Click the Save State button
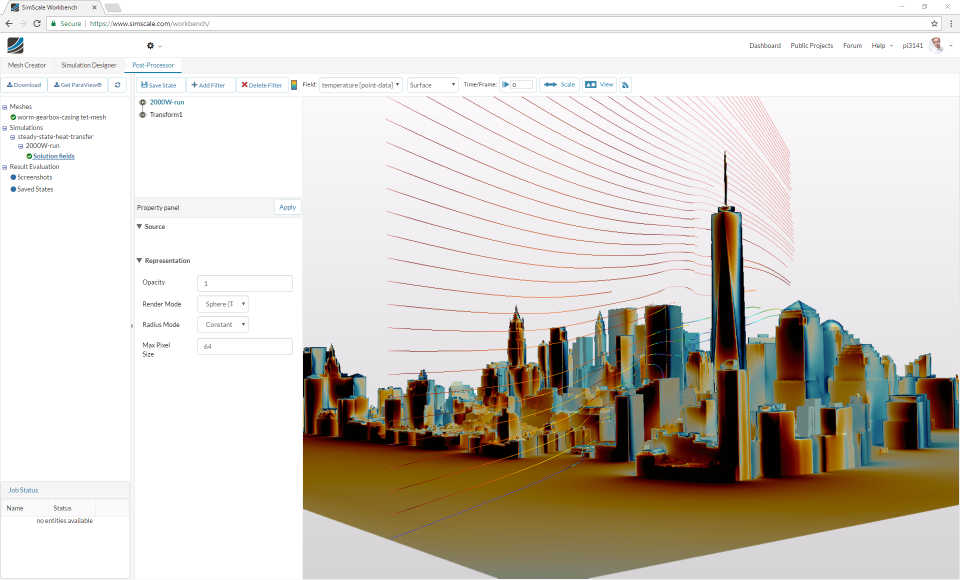960x580 pixels. [x=158, y=84]
